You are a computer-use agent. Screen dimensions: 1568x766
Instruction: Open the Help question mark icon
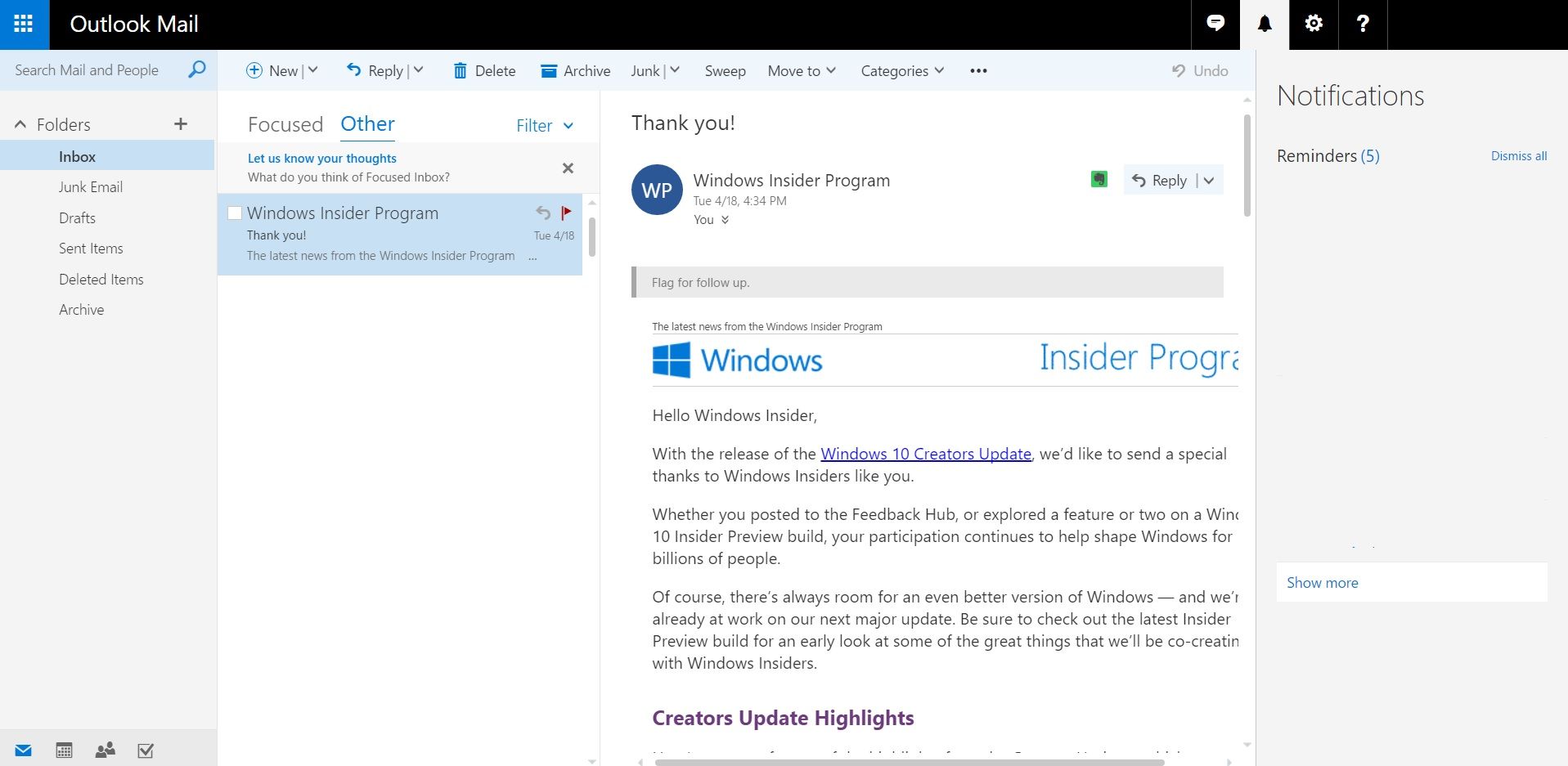click(x=1362, y=23)
